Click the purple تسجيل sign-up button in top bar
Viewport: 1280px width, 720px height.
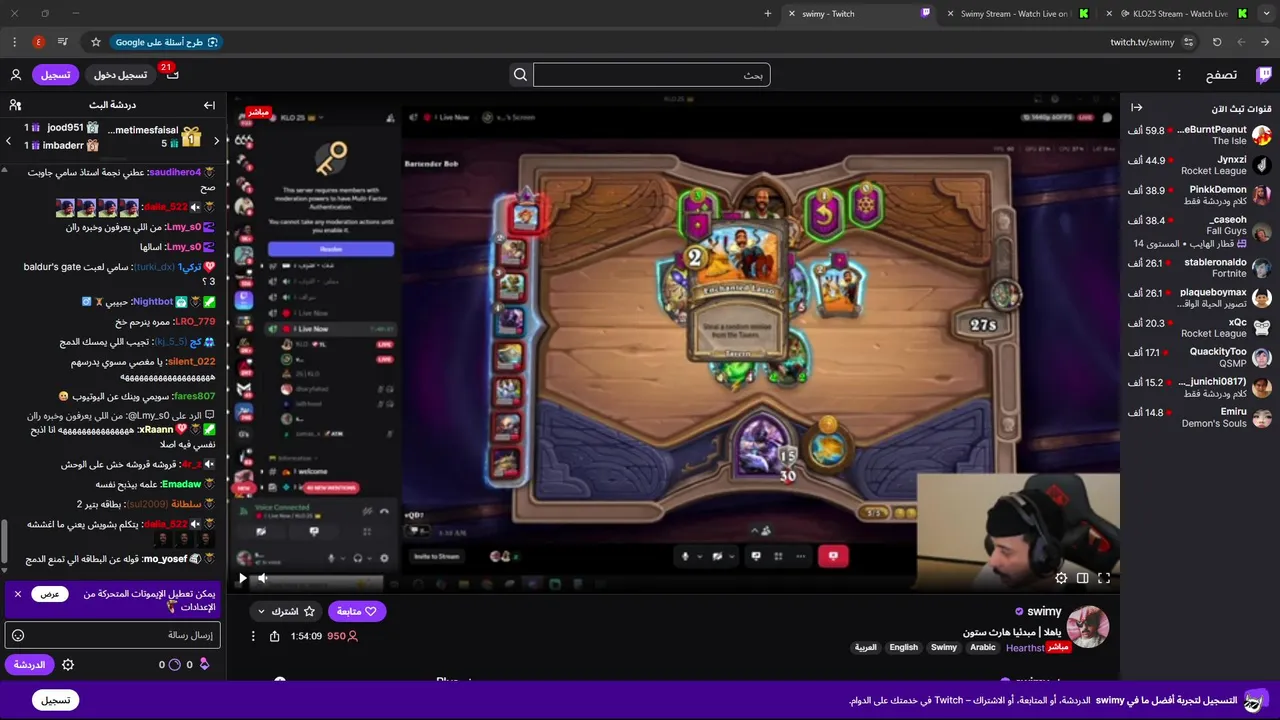tap(55, 75)
